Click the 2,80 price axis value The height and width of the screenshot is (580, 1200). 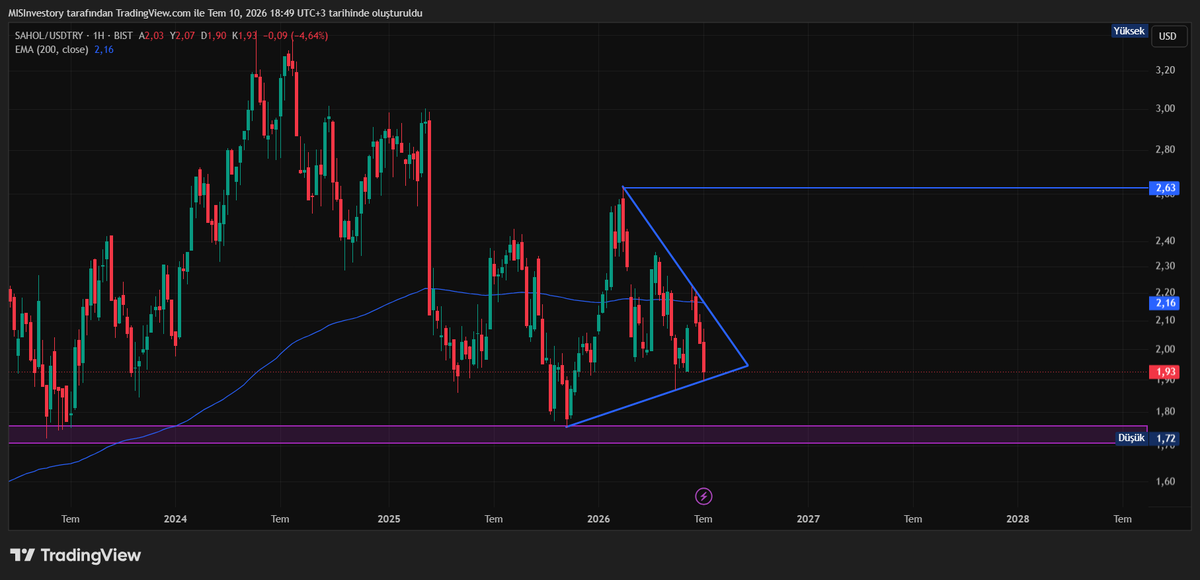[1165, 149]
